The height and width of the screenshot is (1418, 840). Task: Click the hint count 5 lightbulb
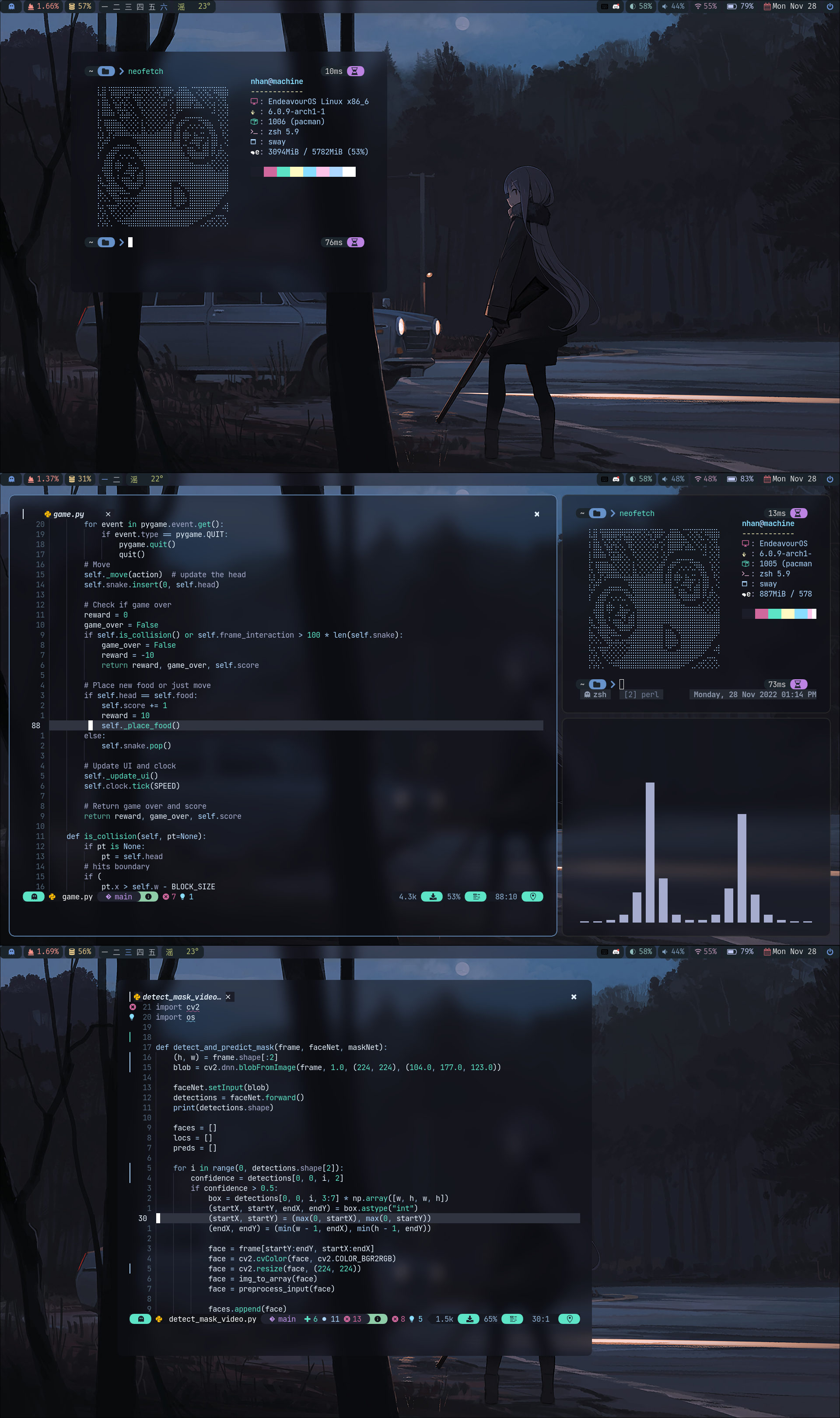(416, 1319)
